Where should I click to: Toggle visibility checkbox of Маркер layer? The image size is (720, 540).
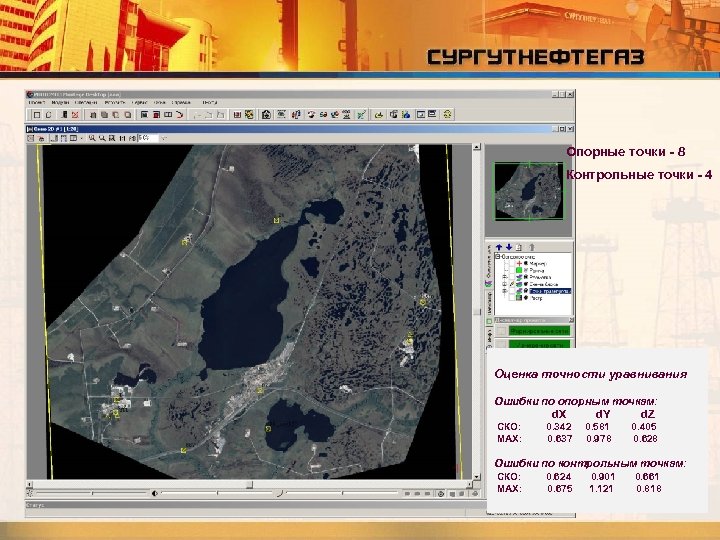pyautogui.click(x=510, y=263)
